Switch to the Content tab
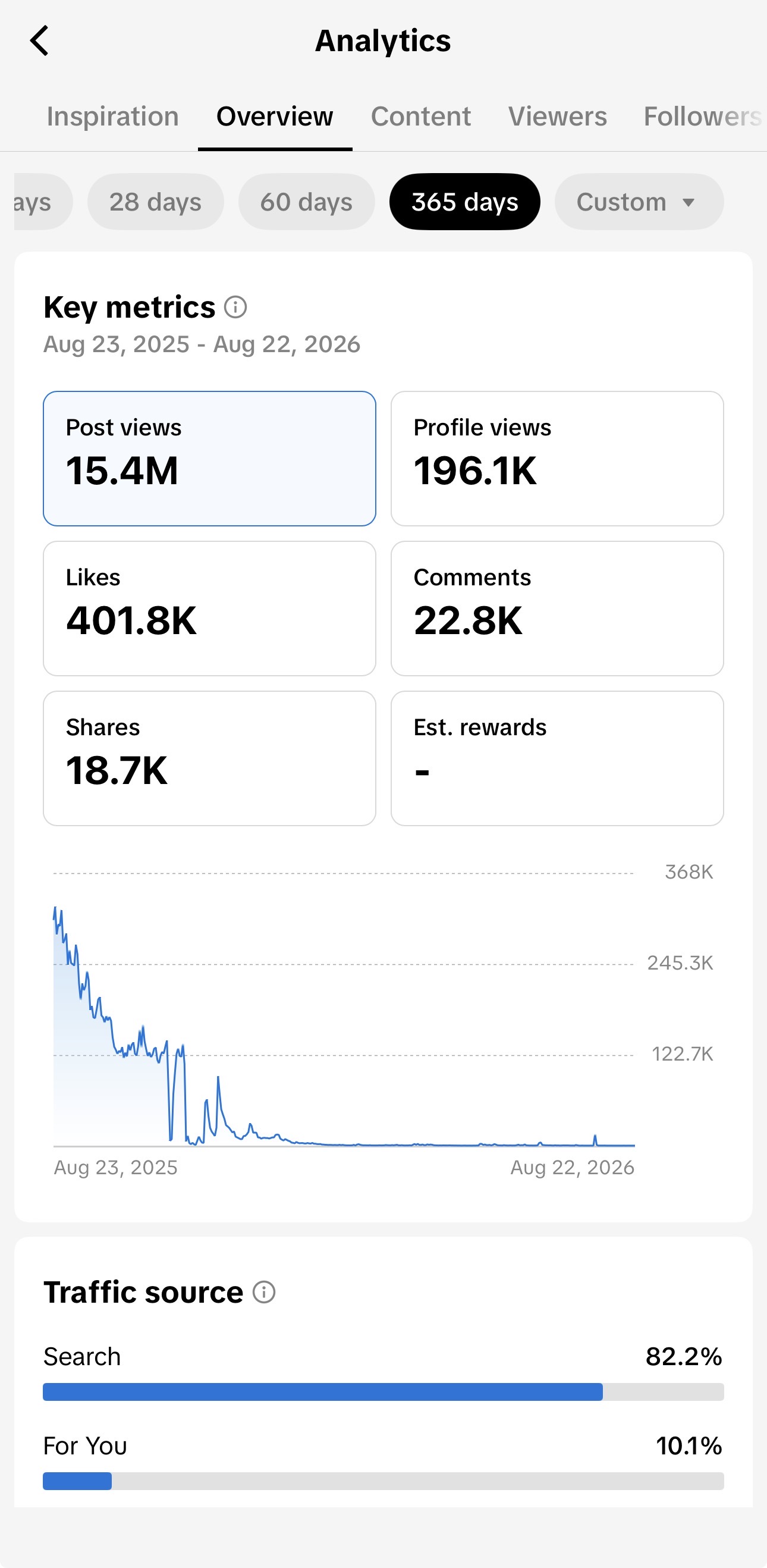767x1568 pixels. tap(421, 116)
